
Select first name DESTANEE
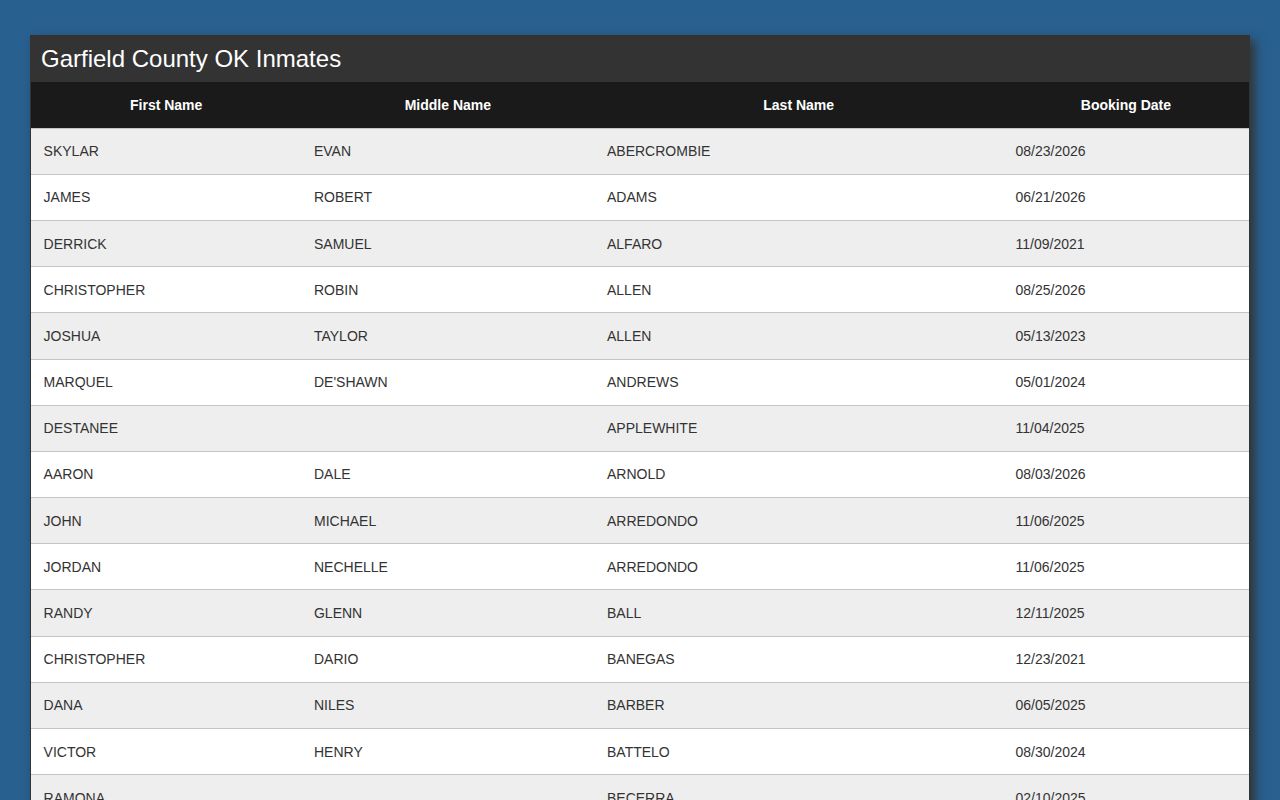pos(81,428)
